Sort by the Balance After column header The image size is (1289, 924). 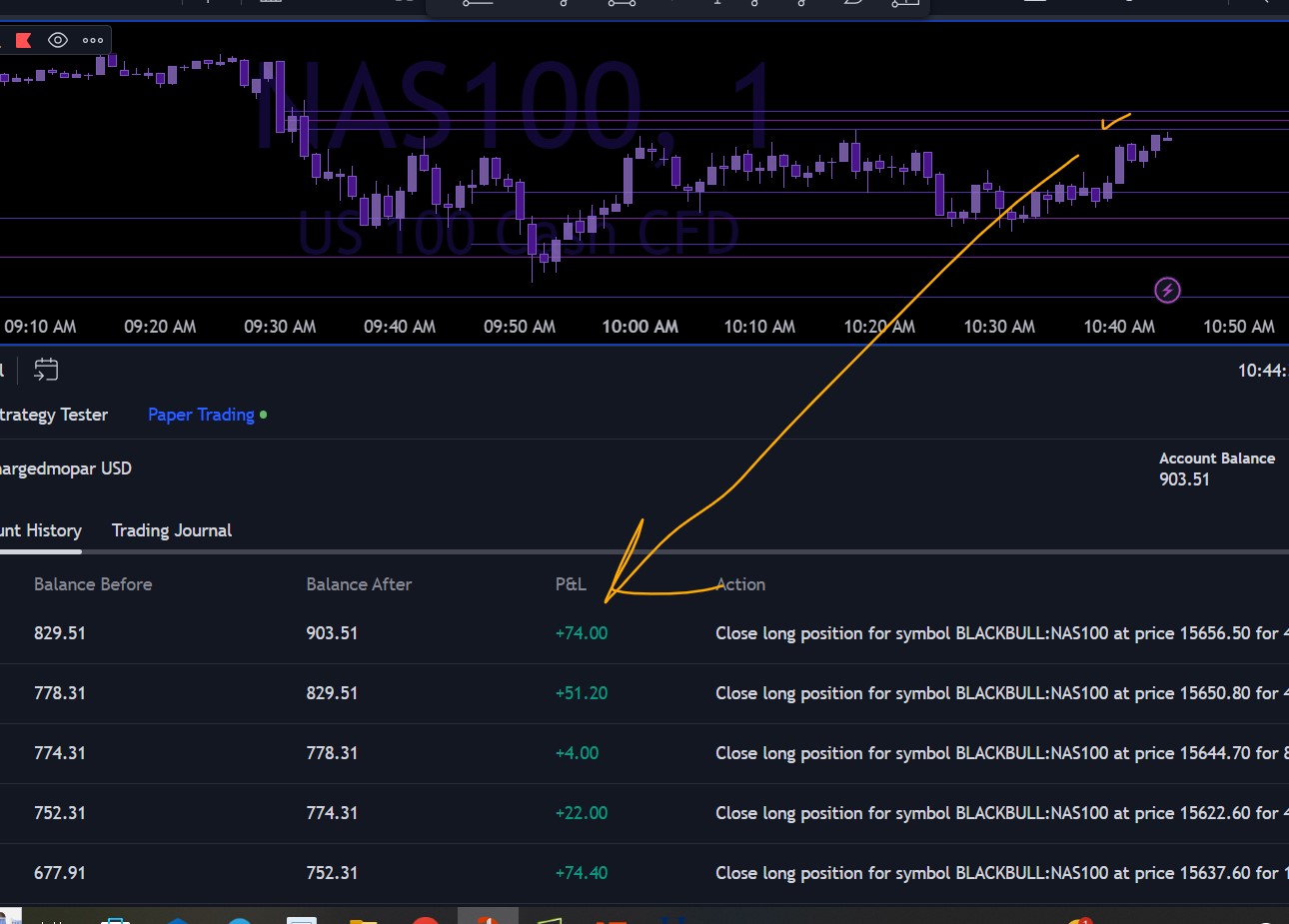pyautogui.click(x=359, y=584)
